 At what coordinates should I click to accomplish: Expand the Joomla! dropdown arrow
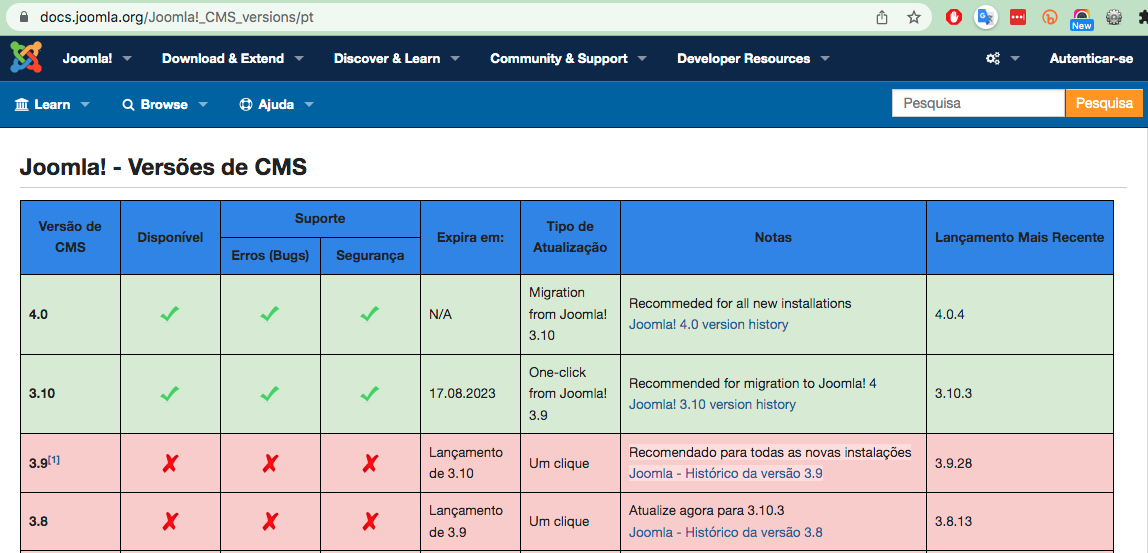tap(127, 59)
